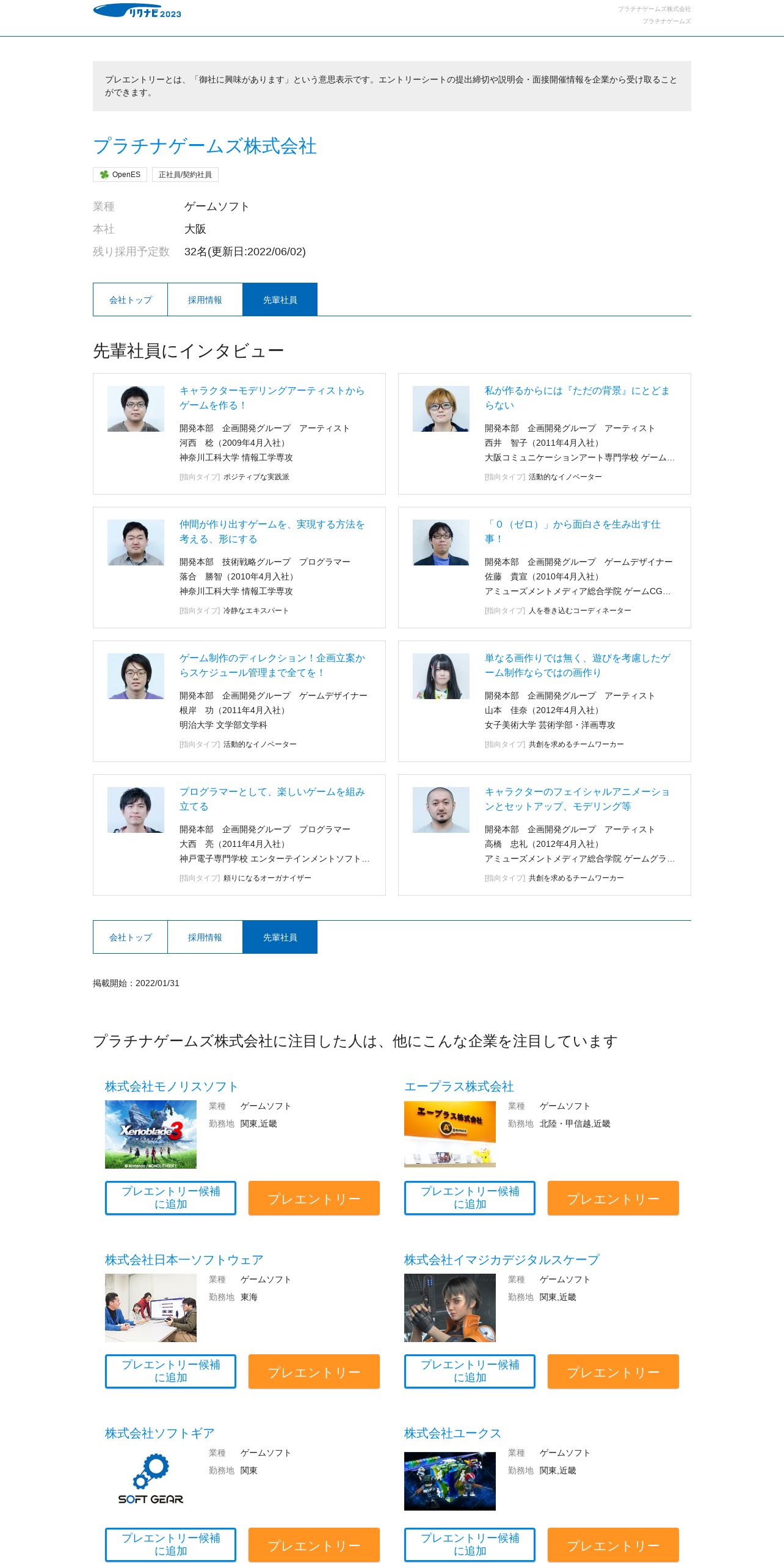Open interview 仲間が作り出すゲームを、実現する方法を考える

coord(272,532)
